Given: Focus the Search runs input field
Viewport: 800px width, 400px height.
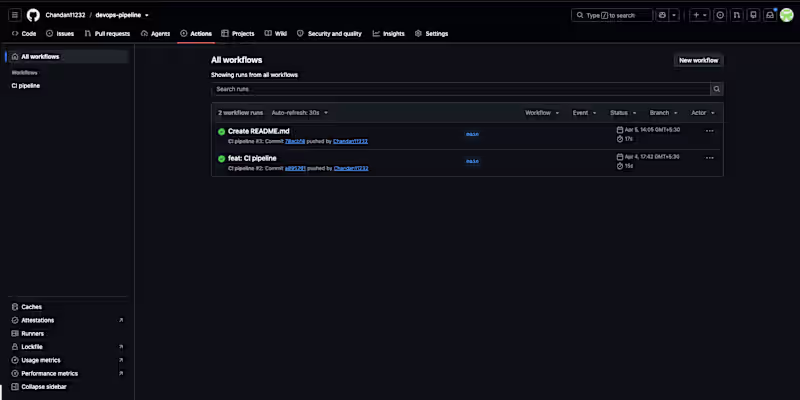Looking at the screenshot, I should [x=461, y=89].
